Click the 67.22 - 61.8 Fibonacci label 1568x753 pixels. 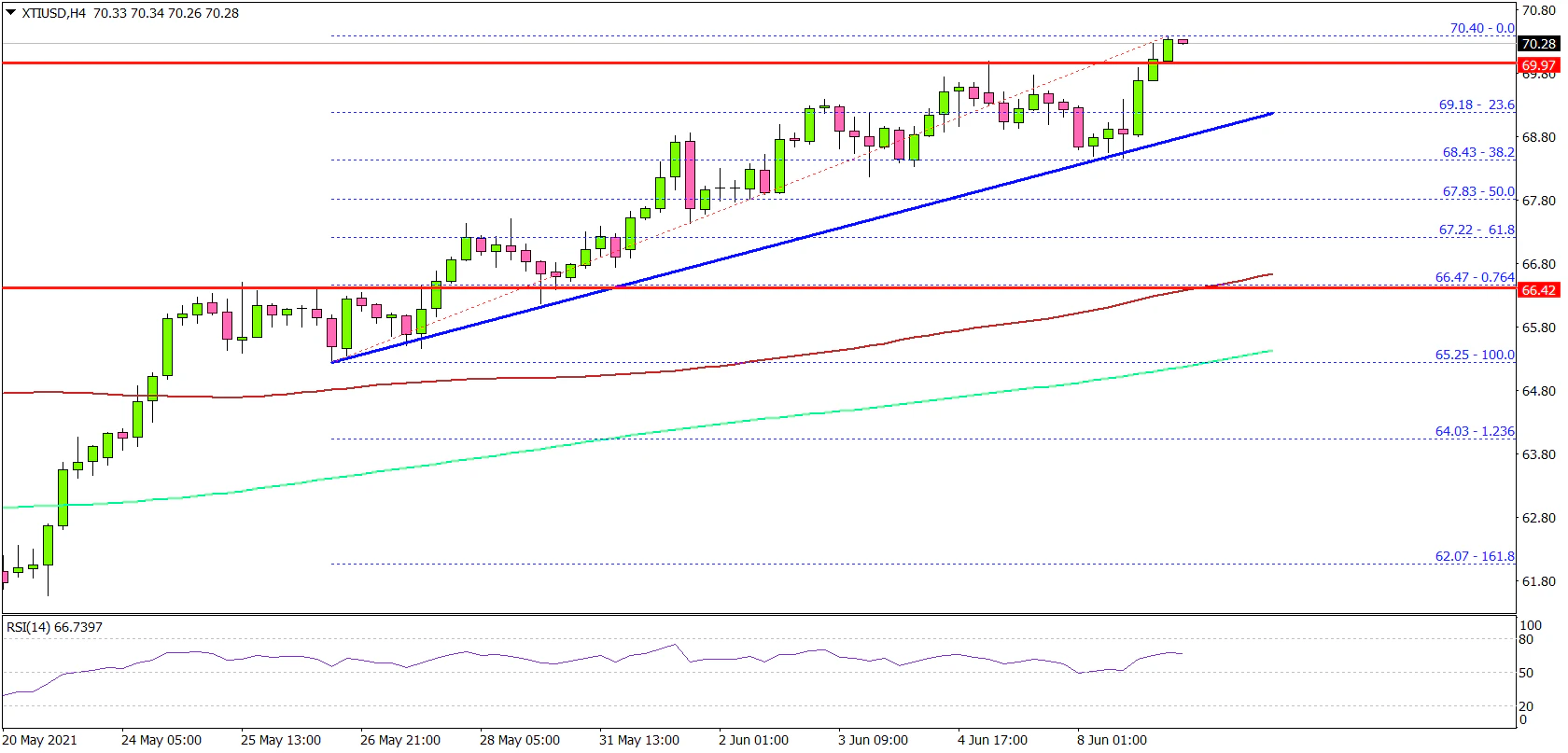(1476, 230)
